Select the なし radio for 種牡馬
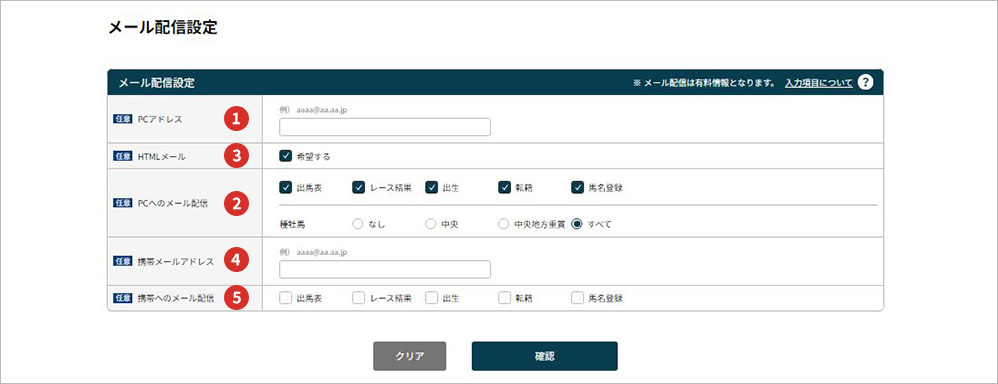The image size is (998, 384). point(357,224)
